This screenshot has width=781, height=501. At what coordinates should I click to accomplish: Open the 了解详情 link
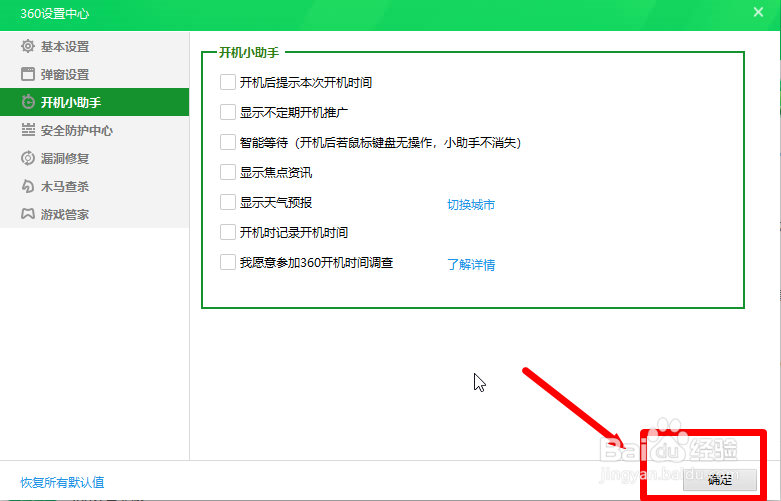point(471,264)
